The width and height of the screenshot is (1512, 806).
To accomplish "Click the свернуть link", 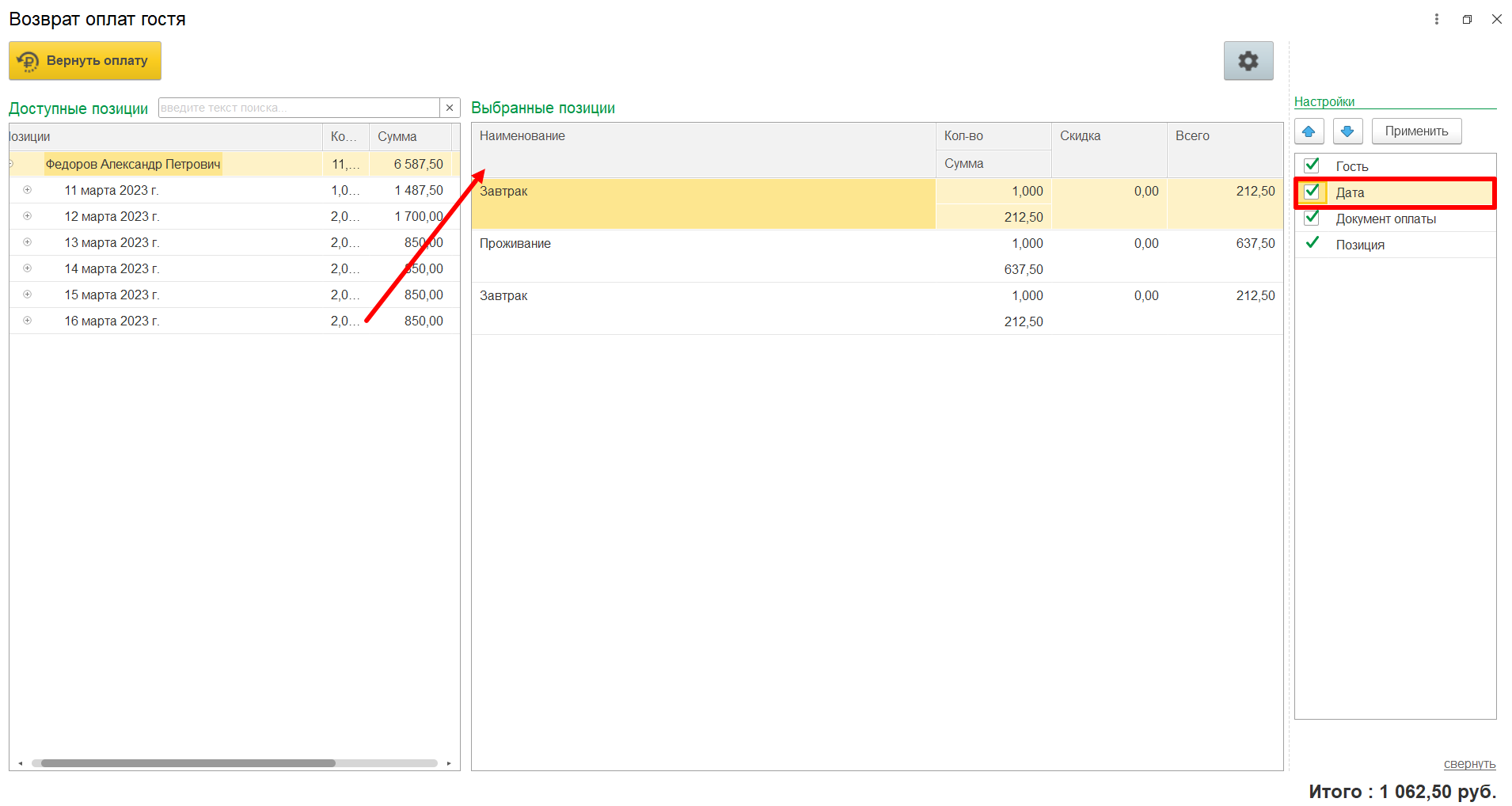I will click(x=1469, y=764).
